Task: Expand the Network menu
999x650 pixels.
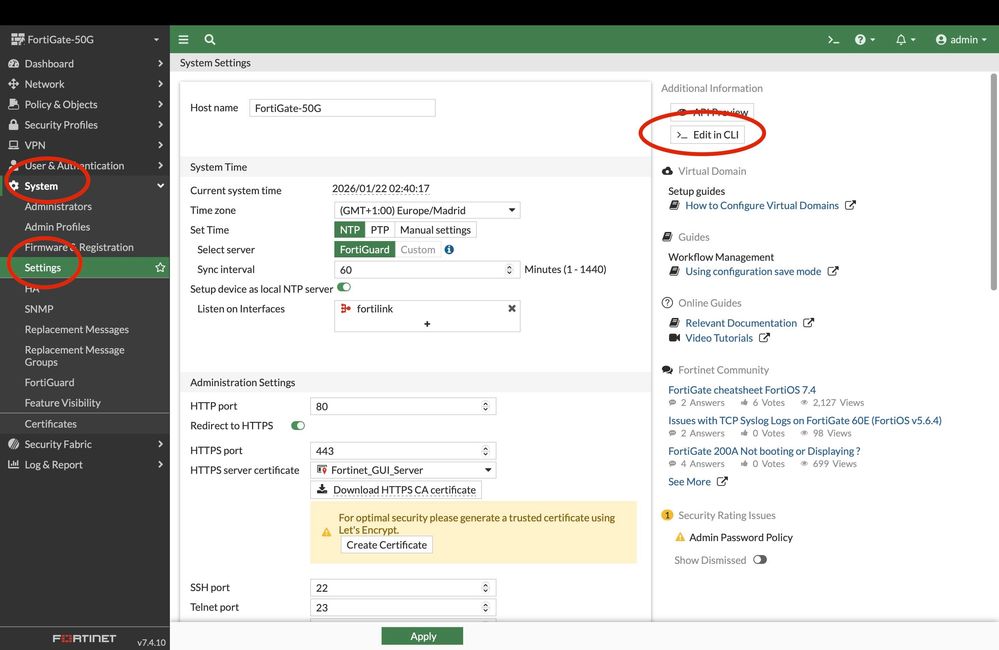Action: [x=85, y=84]
